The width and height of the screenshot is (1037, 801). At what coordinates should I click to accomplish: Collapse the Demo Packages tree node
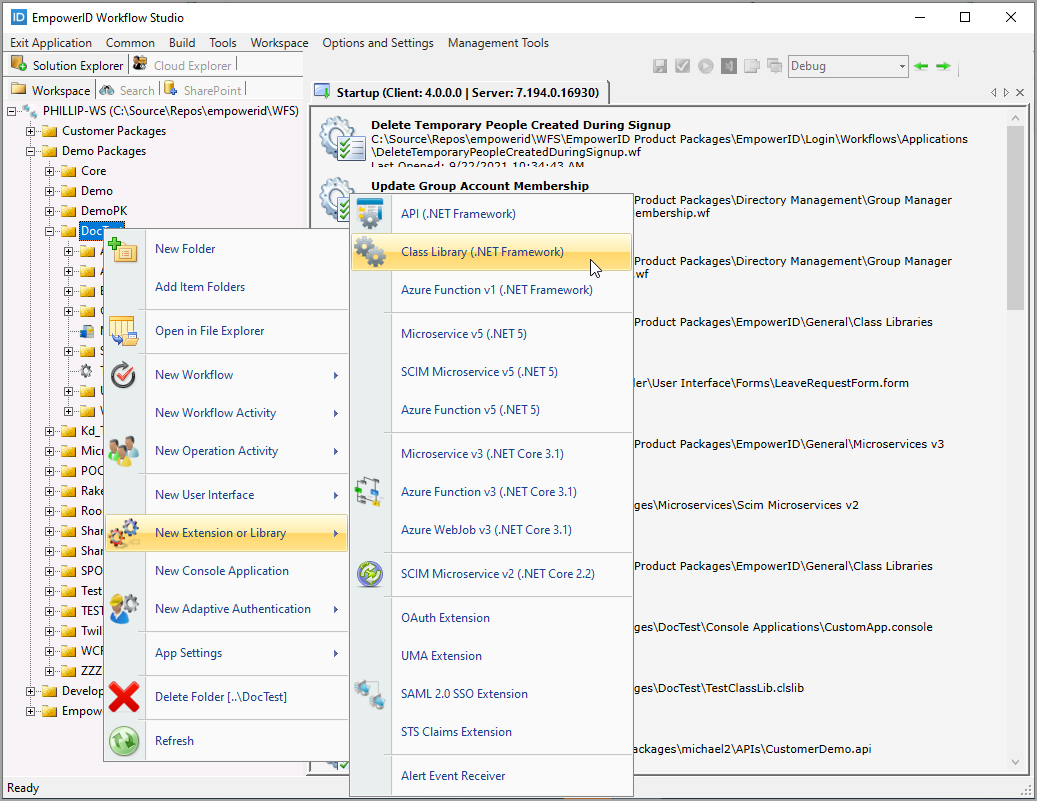coord(31,151)
